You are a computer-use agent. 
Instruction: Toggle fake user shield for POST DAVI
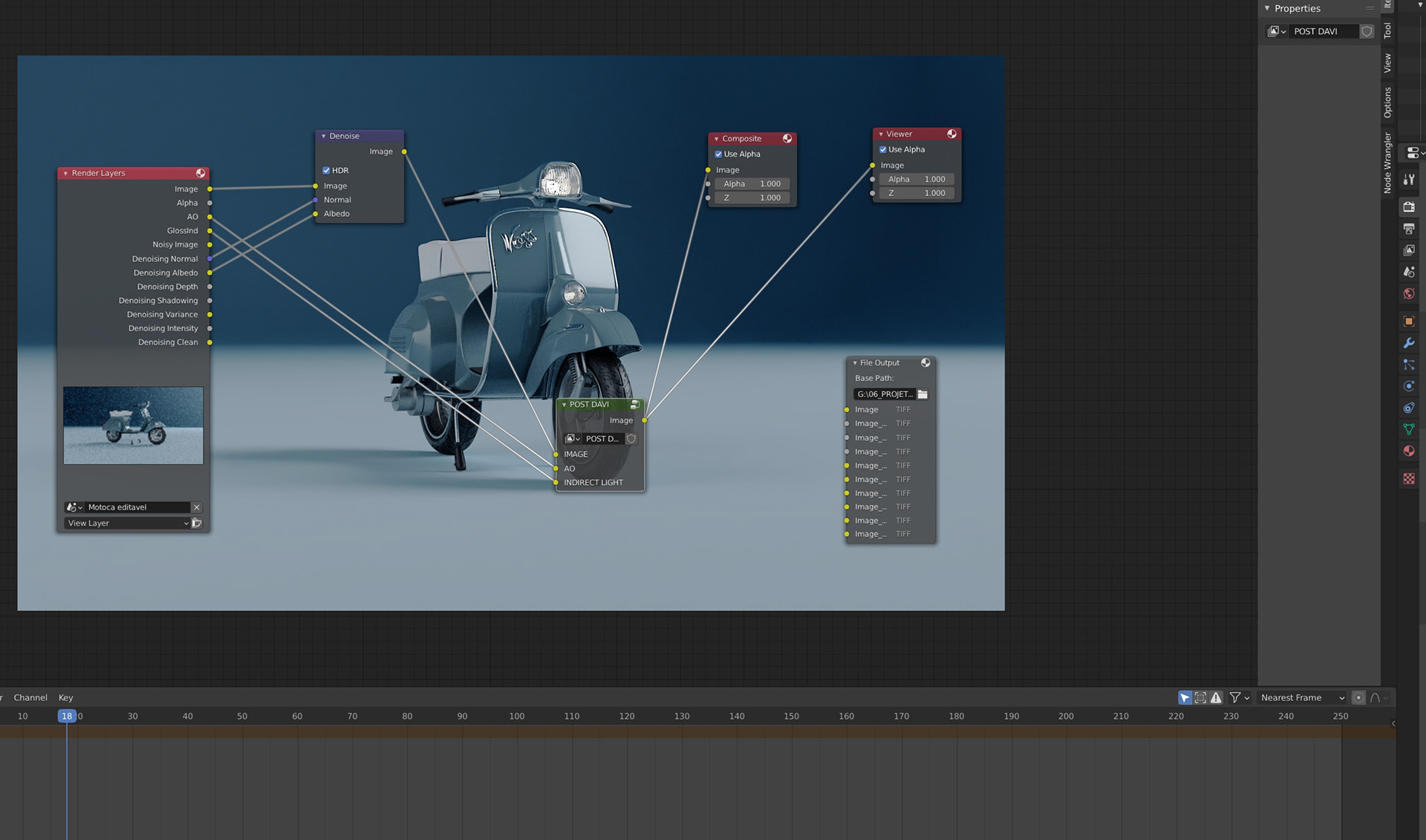pos(1367,31)
